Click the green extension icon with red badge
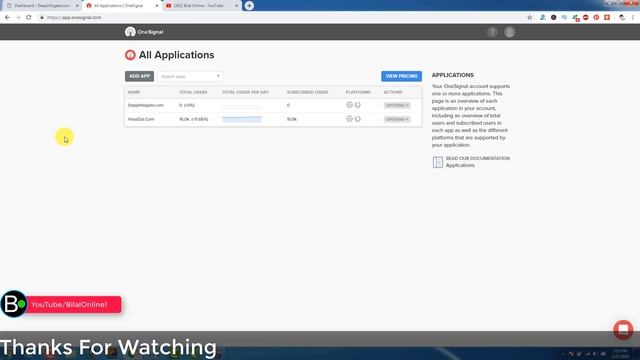This screenshot has height=360, width=640. (575, 18)
